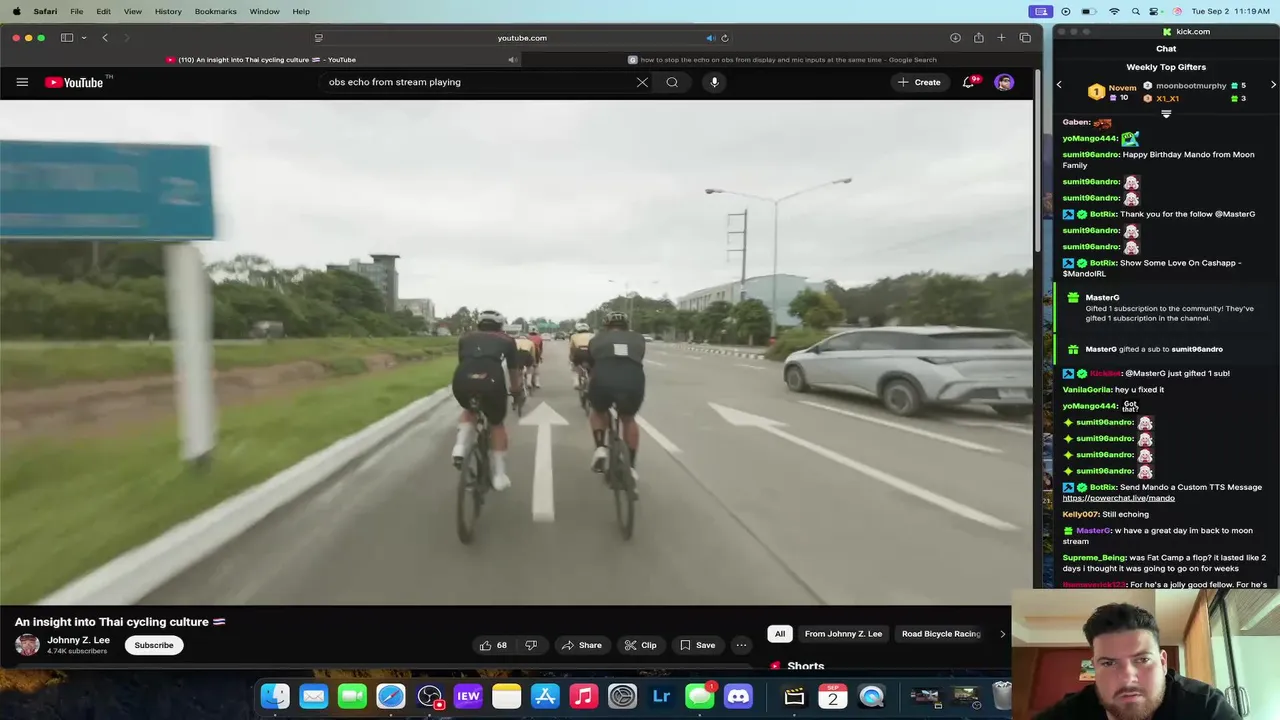Click the cycling video player

point(516,352)
